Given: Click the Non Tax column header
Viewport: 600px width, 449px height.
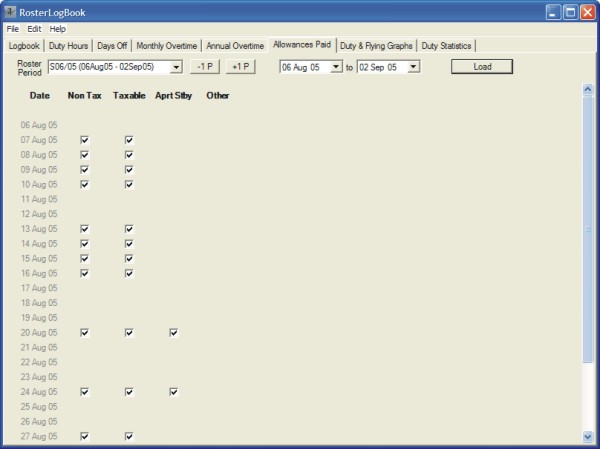Looking at the screenshot, I should (85, 96).
